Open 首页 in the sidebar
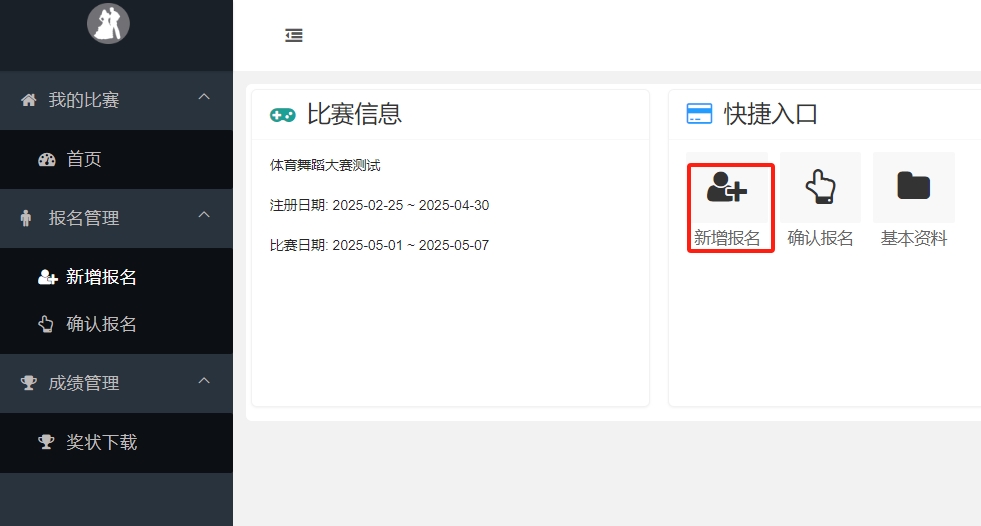The width and height of the screenshot is (981, 526). point(84,160)
